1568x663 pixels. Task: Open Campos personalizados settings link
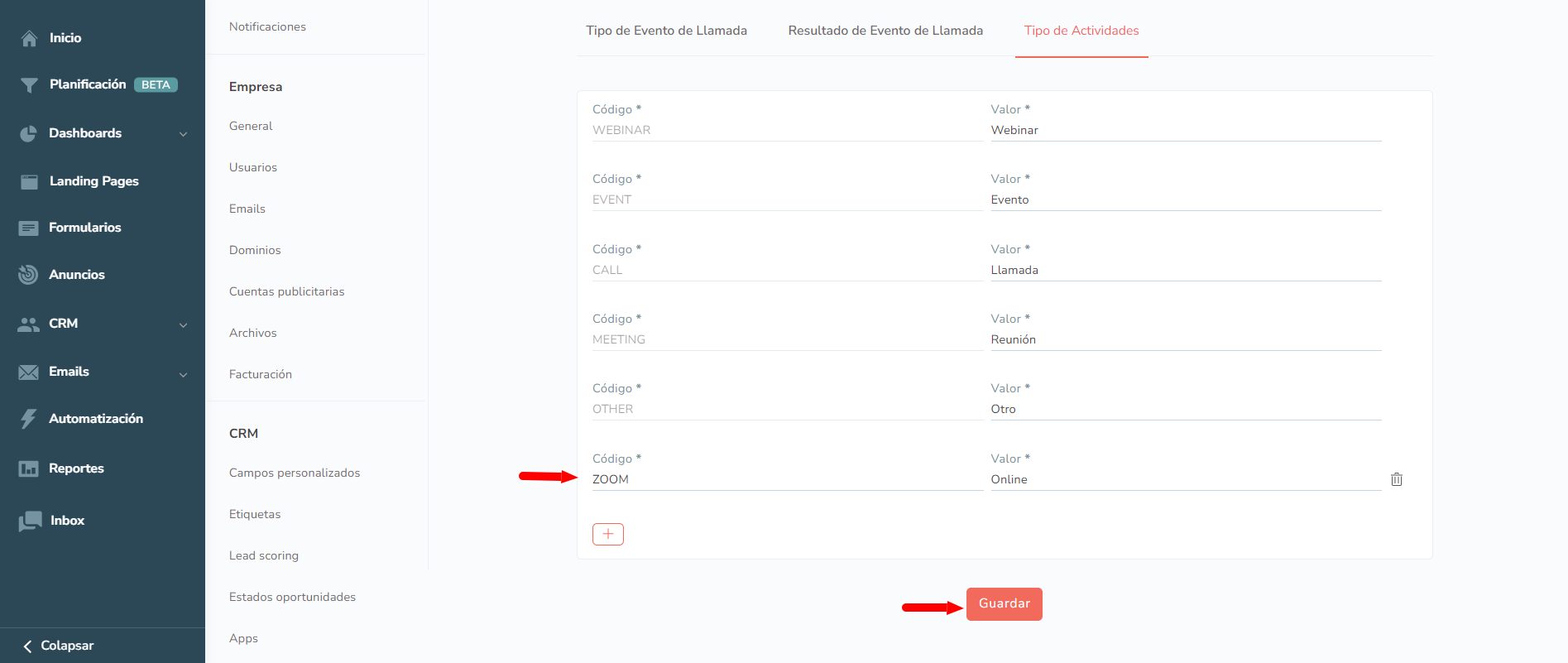coord(295,473)
